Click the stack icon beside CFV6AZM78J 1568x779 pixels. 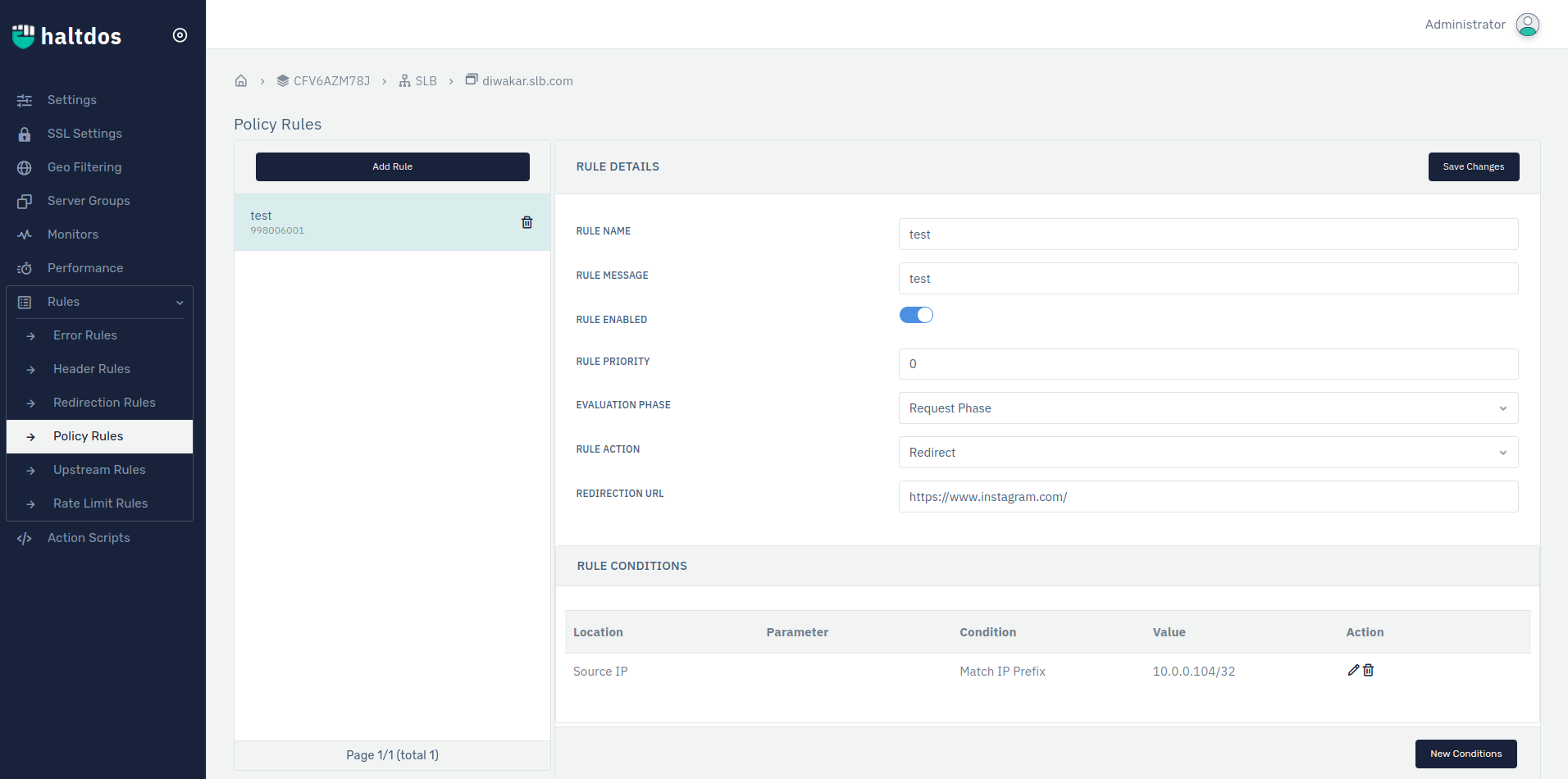[283, 80]
